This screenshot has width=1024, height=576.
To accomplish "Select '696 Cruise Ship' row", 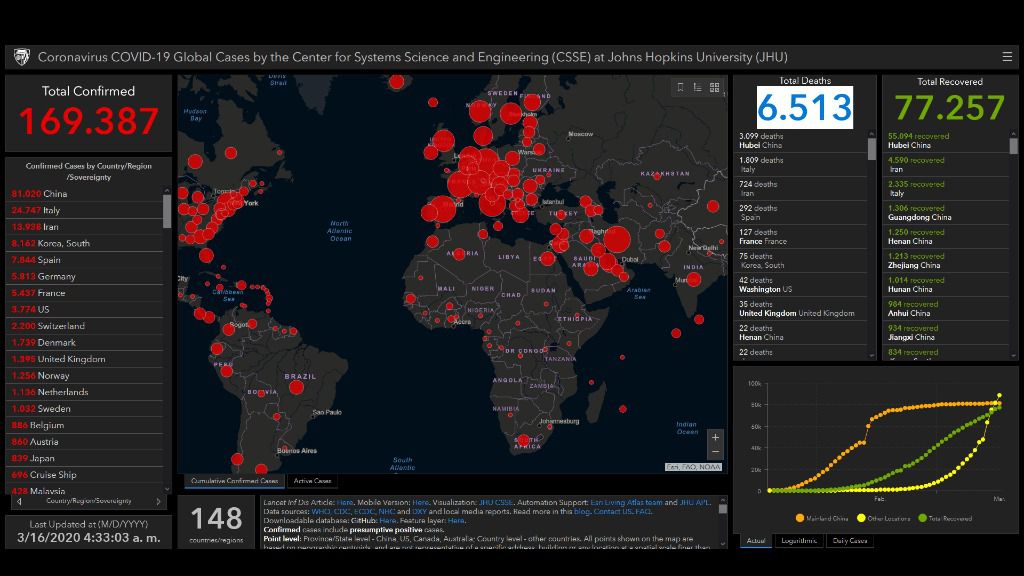I will 84,475.
